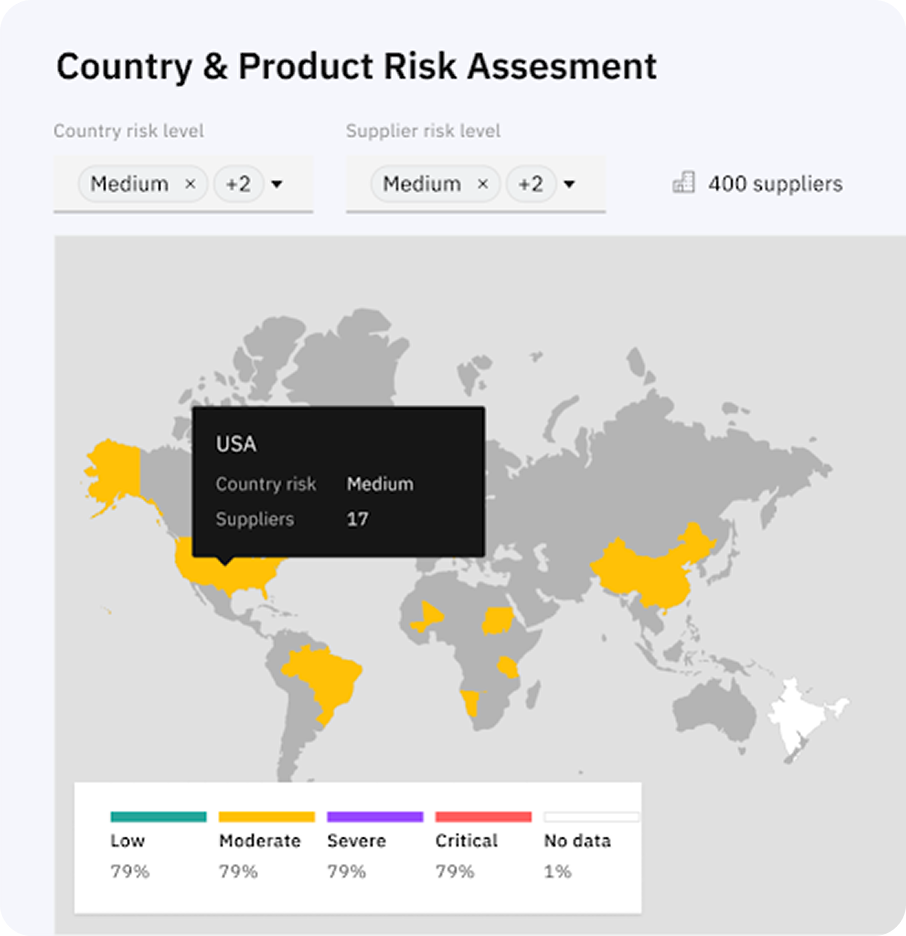Click the USA tooltip popup
The width and height of the screenshot is (906, 936).
(x=338, y=481)
